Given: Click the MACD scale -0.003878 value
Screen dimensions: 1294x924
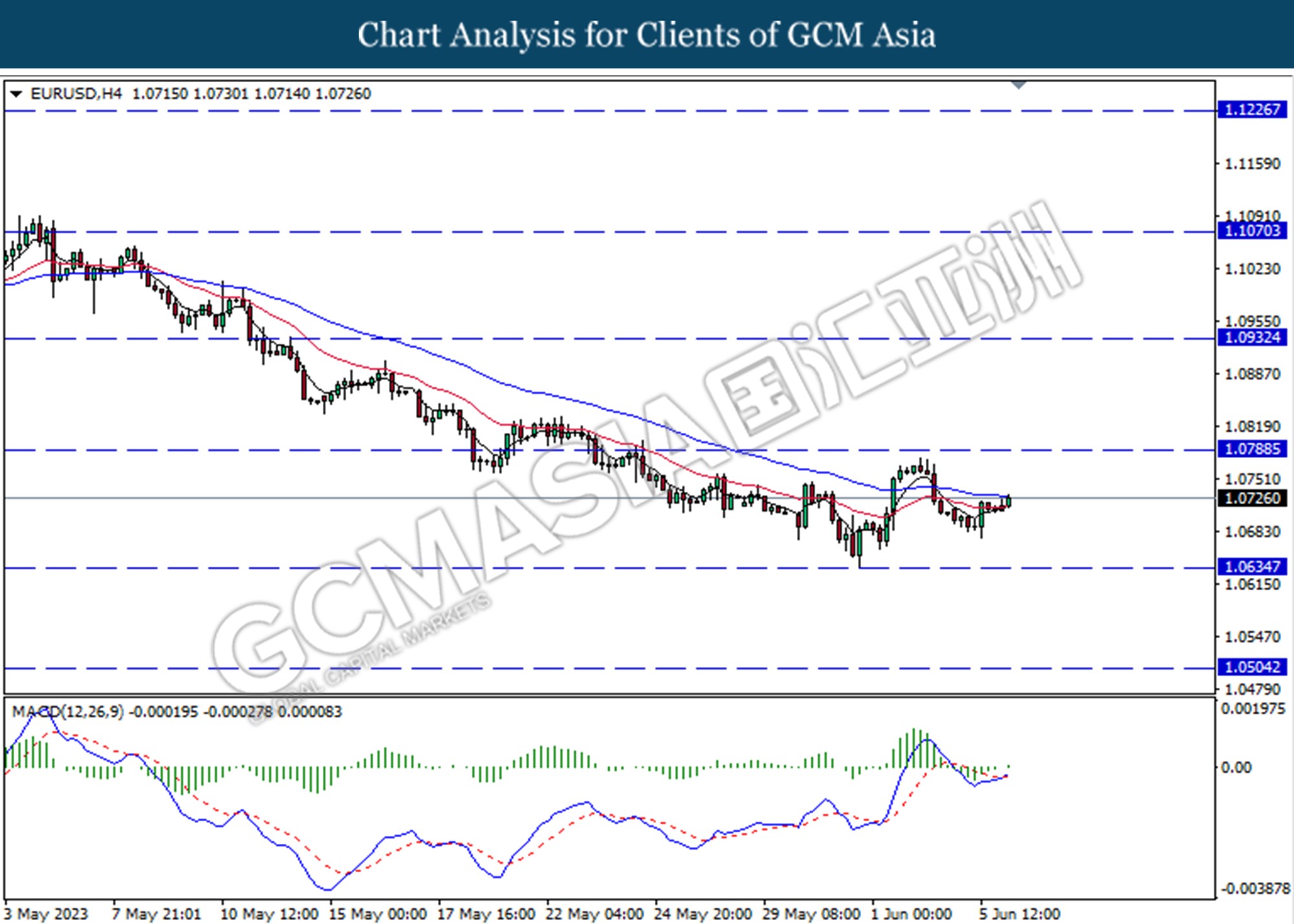Looking at the screenshot, I should click(x=1255, y=888).
